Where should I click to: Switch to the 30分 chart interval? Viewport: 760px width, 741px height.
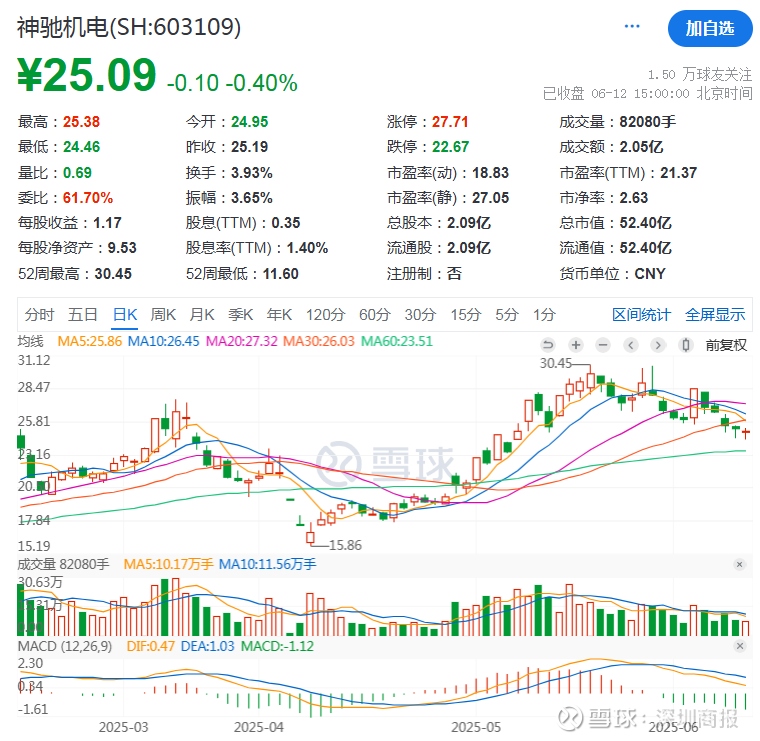click(x=420, y=315)
